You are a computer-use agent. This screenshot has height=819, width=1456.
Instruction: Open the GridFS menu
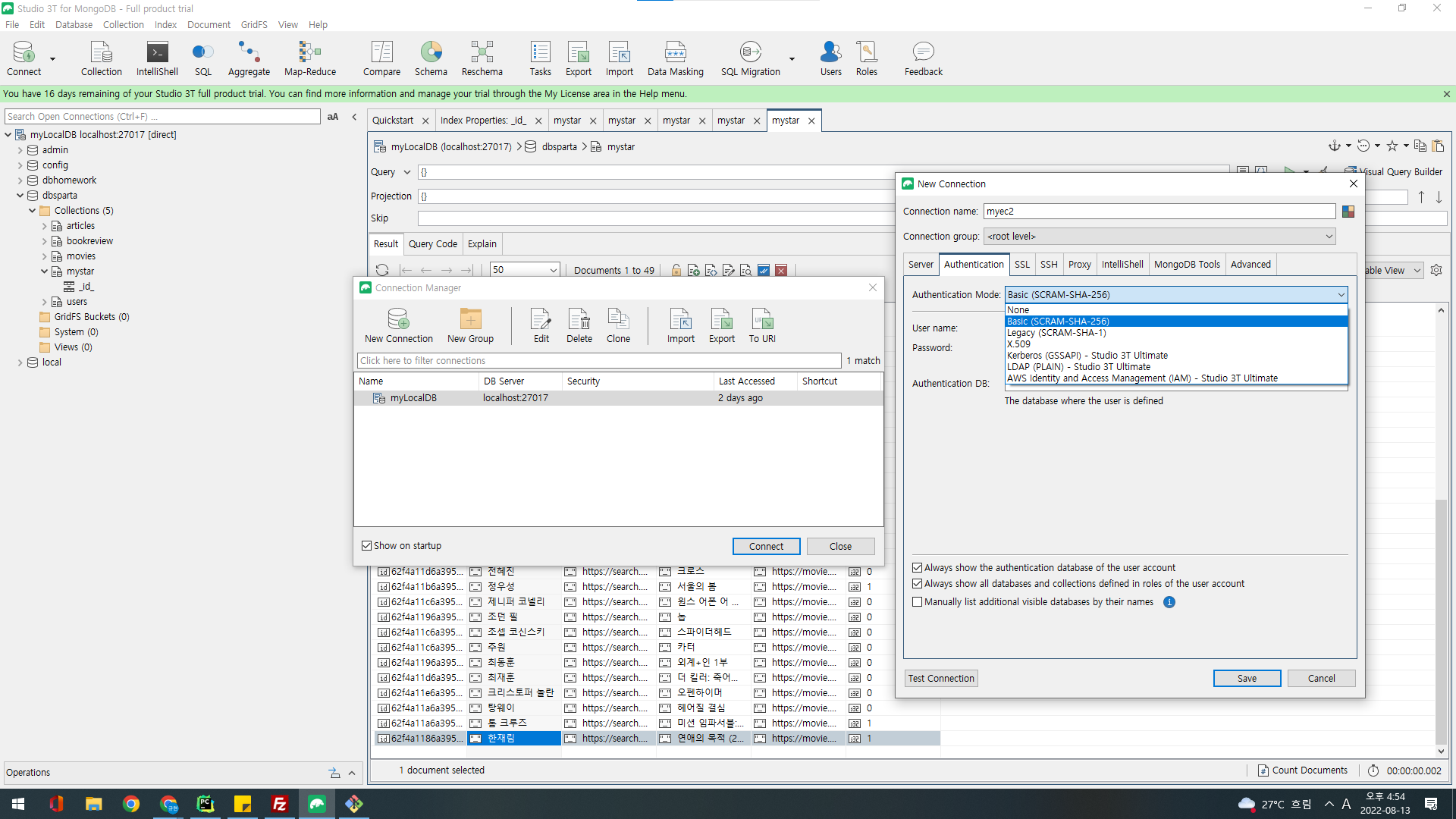tap(254, 25)
